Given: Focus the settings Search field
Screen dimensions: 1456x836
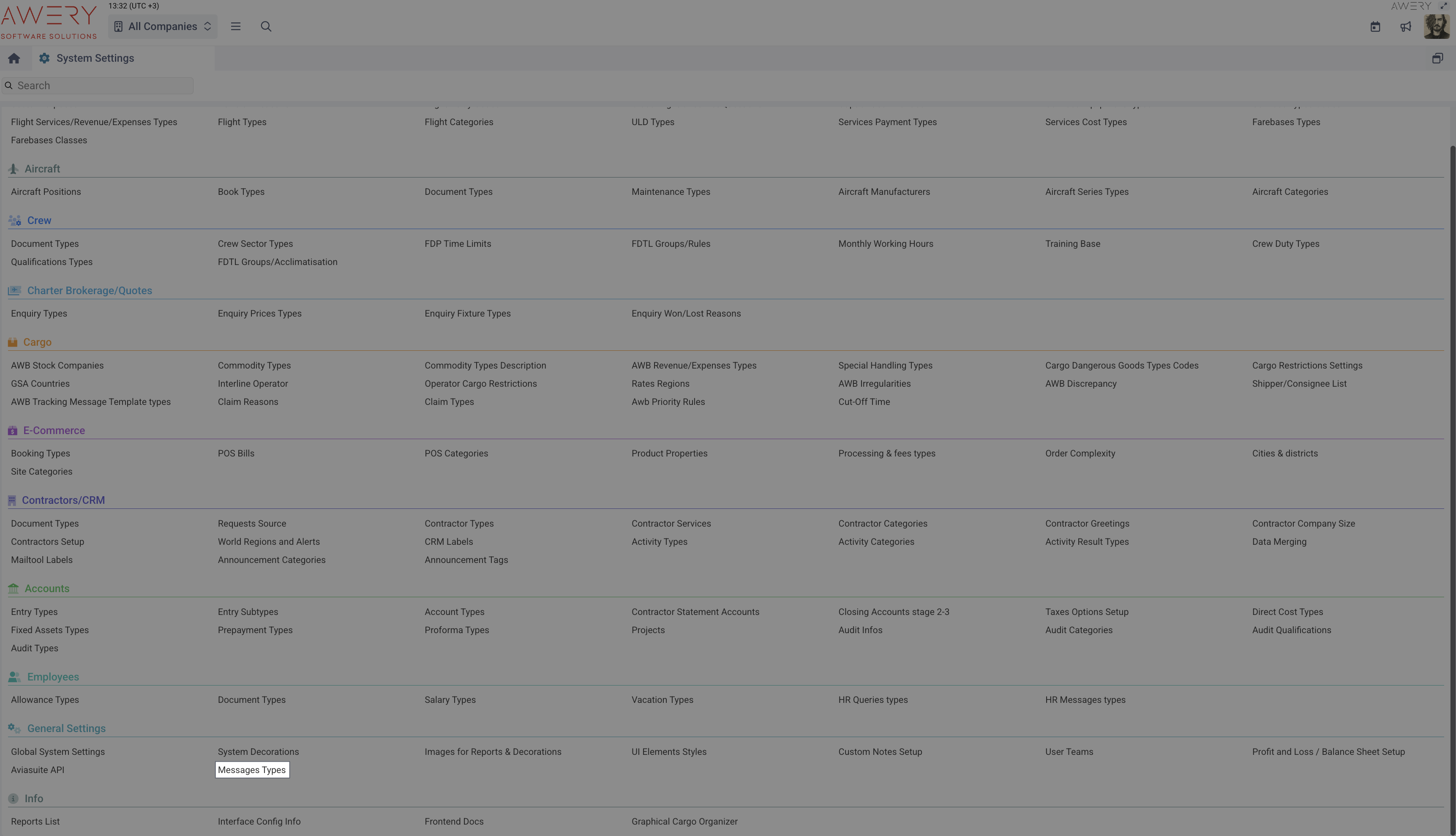Looking at the screenshot, I should tap(98, 85).
